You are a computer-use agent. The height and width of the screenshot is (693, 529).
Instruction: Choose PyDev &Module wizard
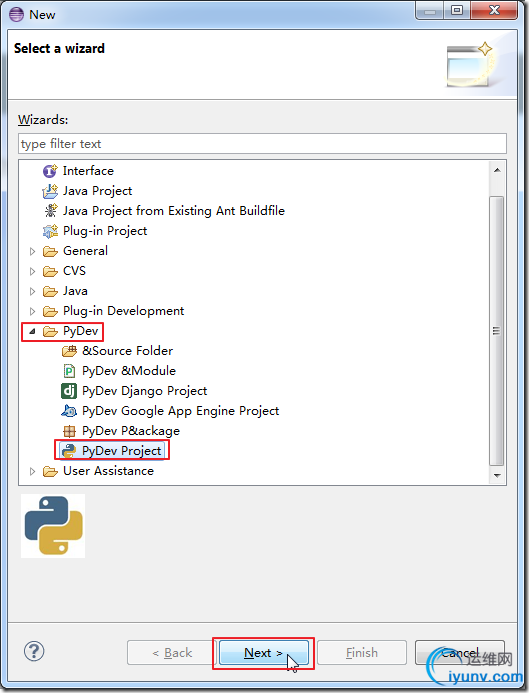pyautogui.click(x=129, y=371)
